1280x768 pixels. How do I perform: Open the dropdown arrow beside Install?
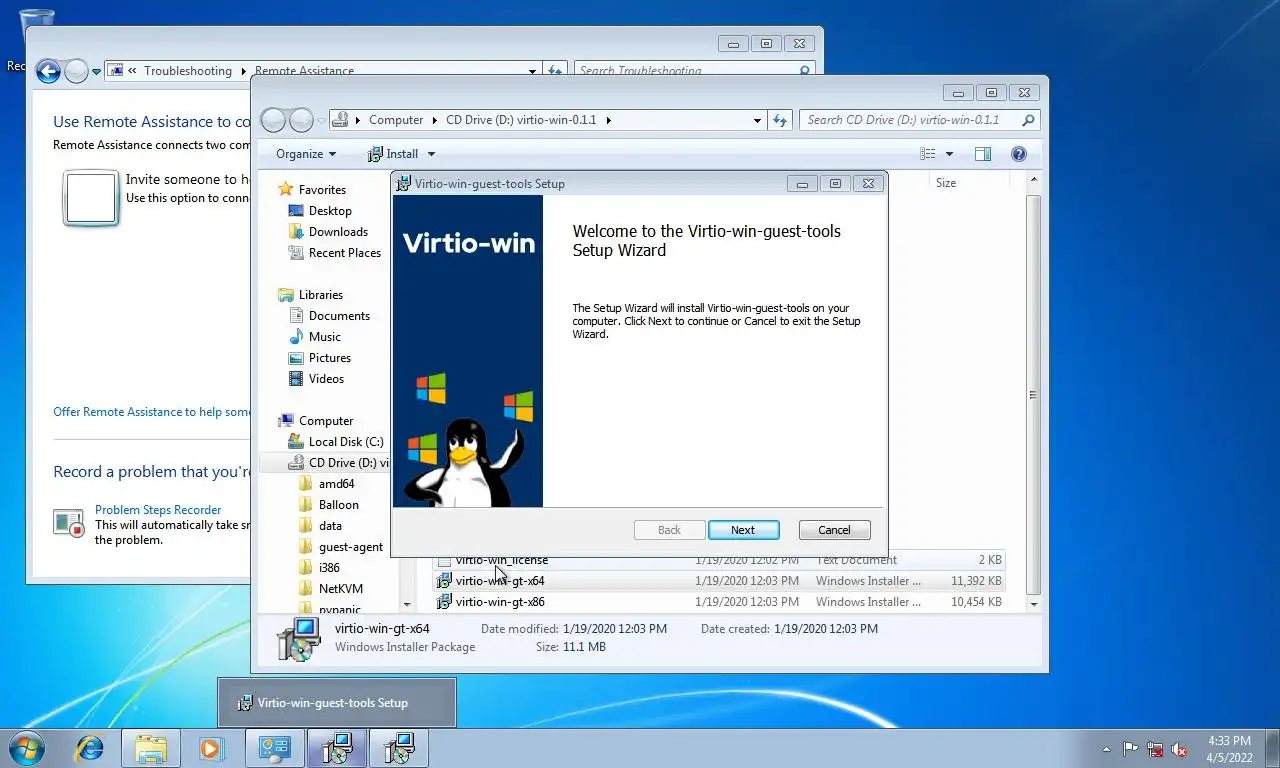[431, 154]
